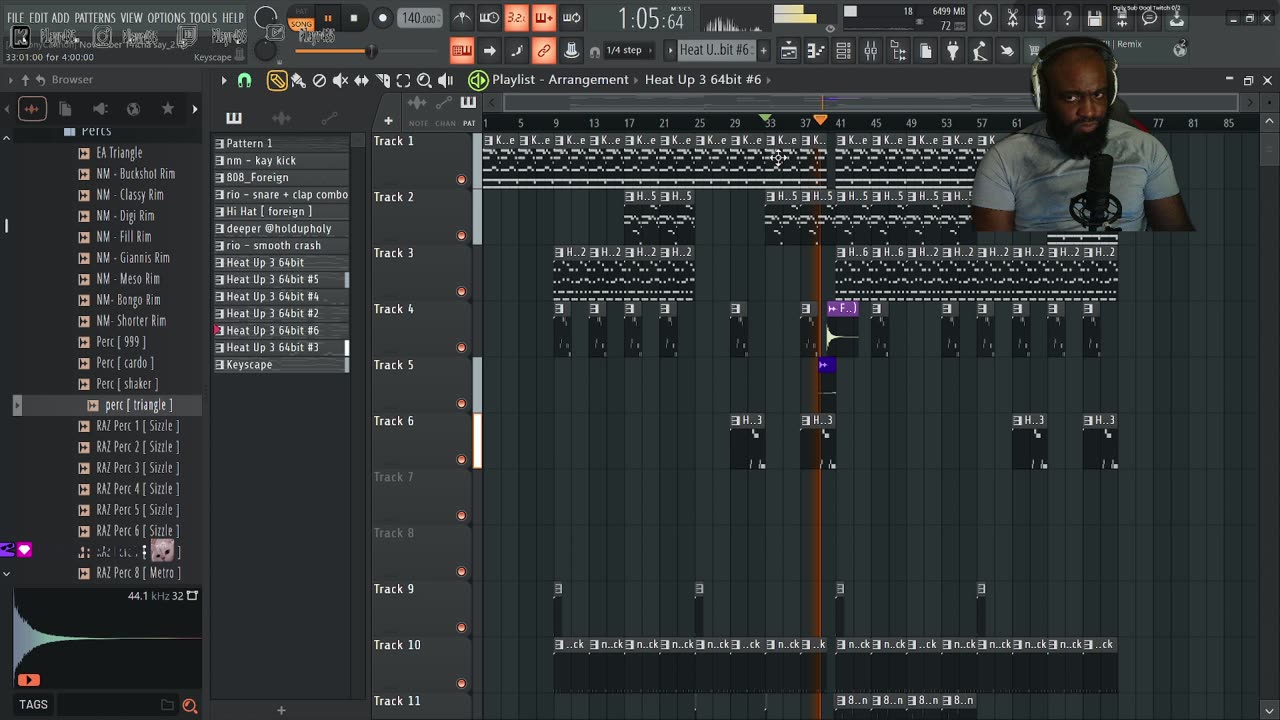Mute Track 4 using its green dot
The height and width of the screenshot is (720, 1280).
pyautogui.click(x=461, y=348)
